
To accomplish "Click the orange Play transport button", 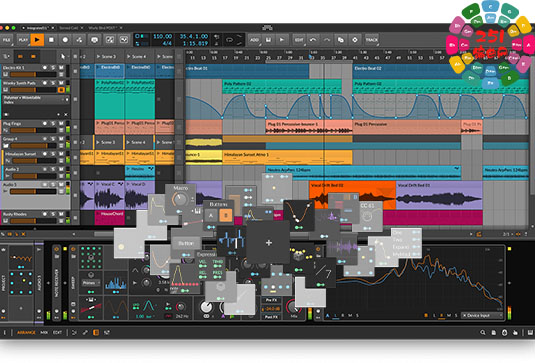I will point(37,40).
